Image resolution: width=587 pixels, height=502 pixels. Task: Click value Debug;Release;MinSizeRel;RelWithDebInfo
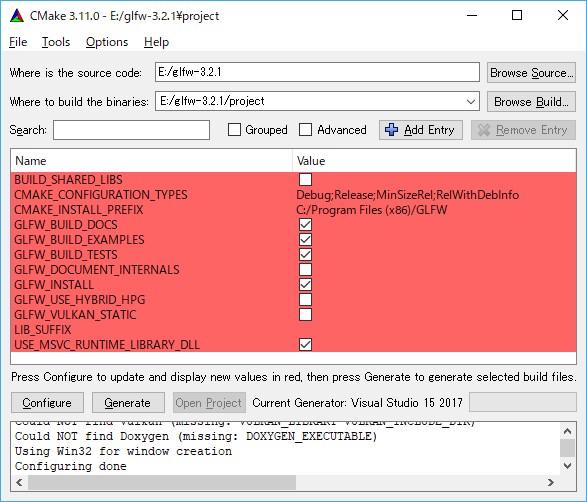pyautogui.click(x=407, y=195)
